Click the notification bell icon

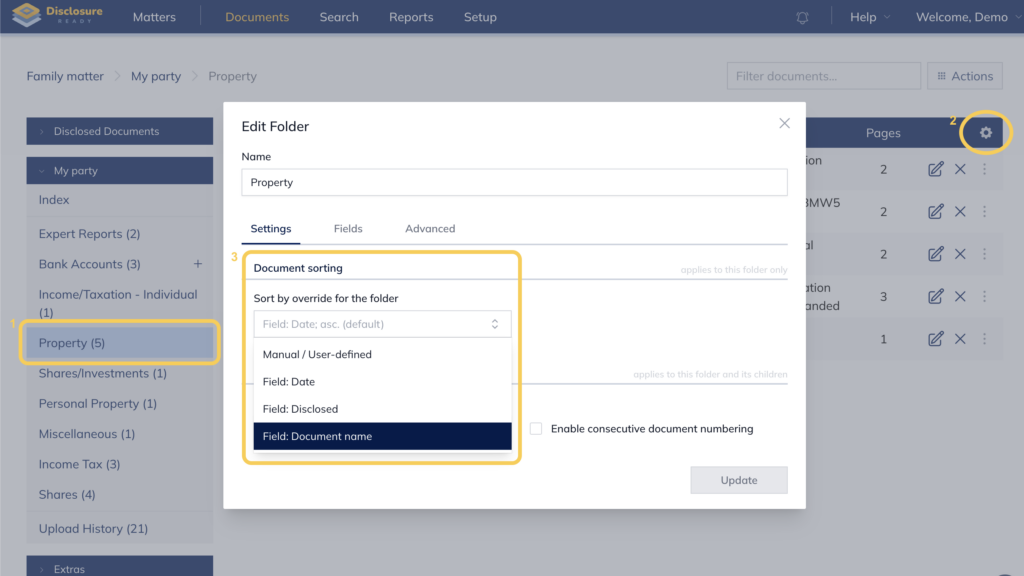click(802, 18)
